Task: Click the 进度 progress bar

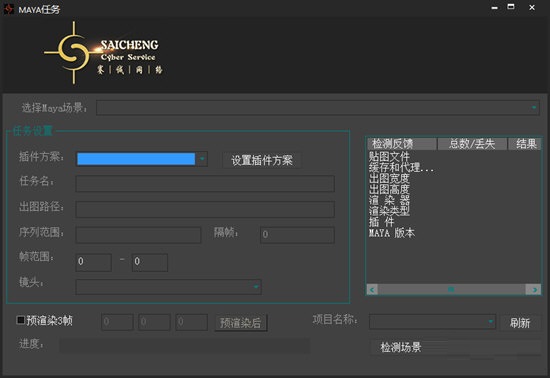Action: [185, 345]
